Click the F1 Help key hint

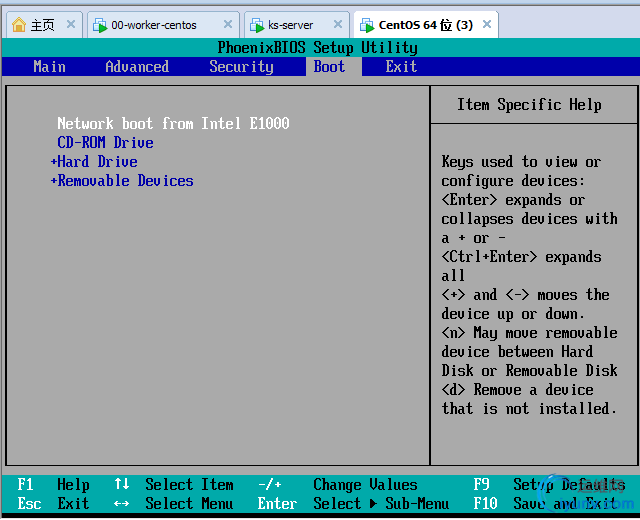[53, 484]
